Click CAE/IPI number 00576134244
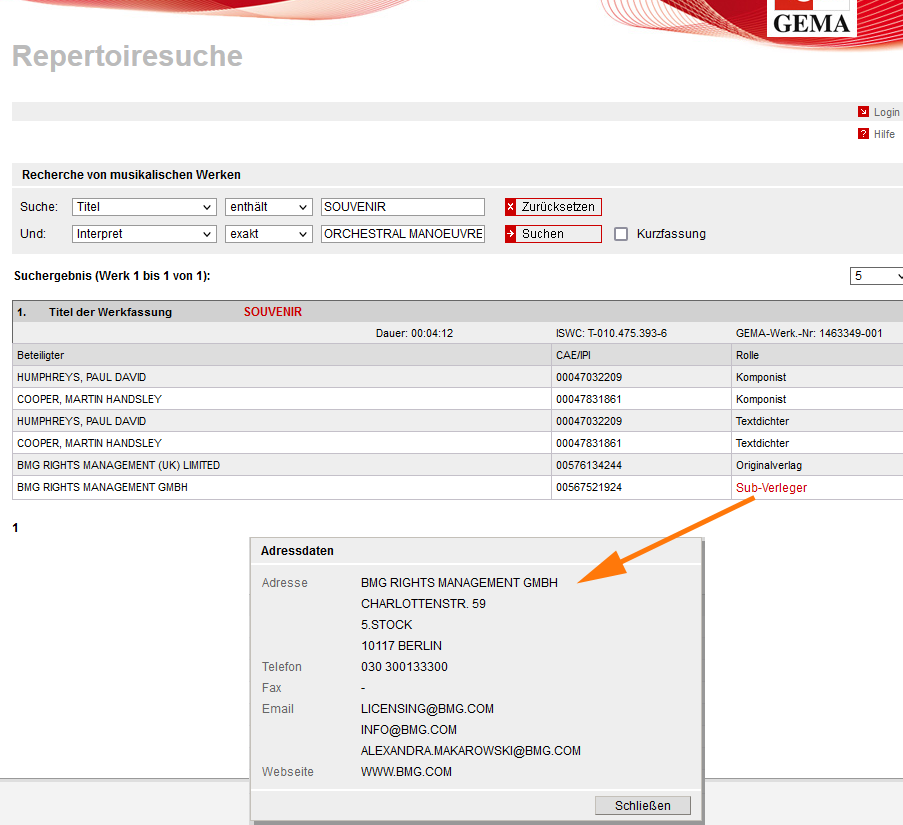Image resolution: width=903 pixels, height=825 pixels. pos(589,465)
